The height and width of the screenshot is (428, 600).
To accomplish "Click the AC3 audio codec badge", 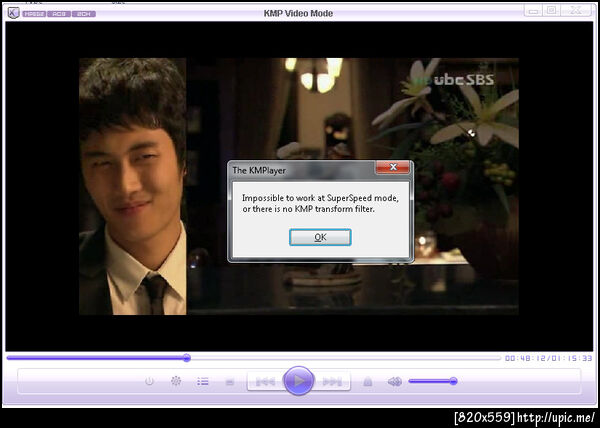I will coord(59,14).
